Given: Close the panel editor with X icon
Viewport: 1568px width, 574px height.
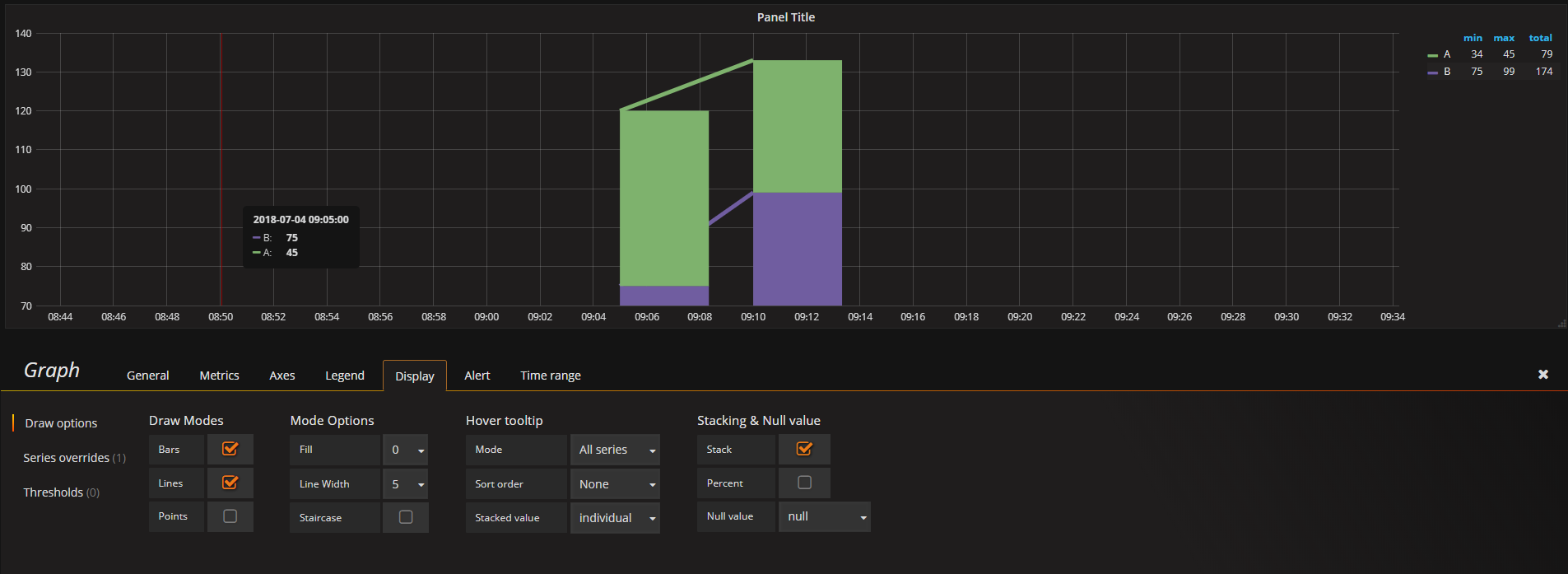Looking at the screenshot, I should [x=1543, y=374].
